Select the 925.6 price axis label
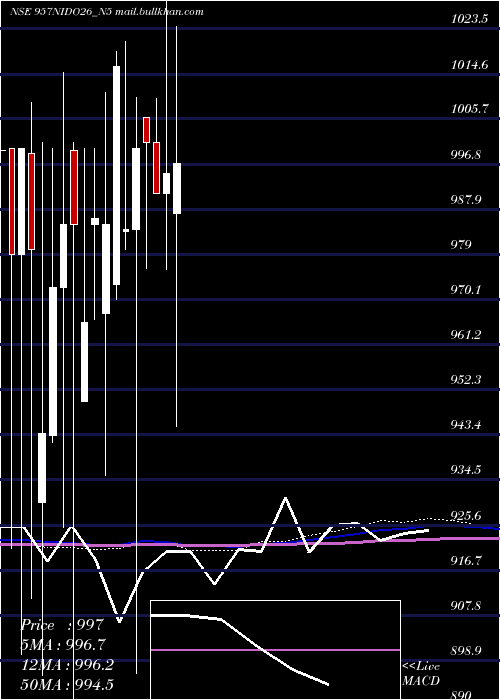Screen dimensions: 500x700 click(x=466, y=516)
